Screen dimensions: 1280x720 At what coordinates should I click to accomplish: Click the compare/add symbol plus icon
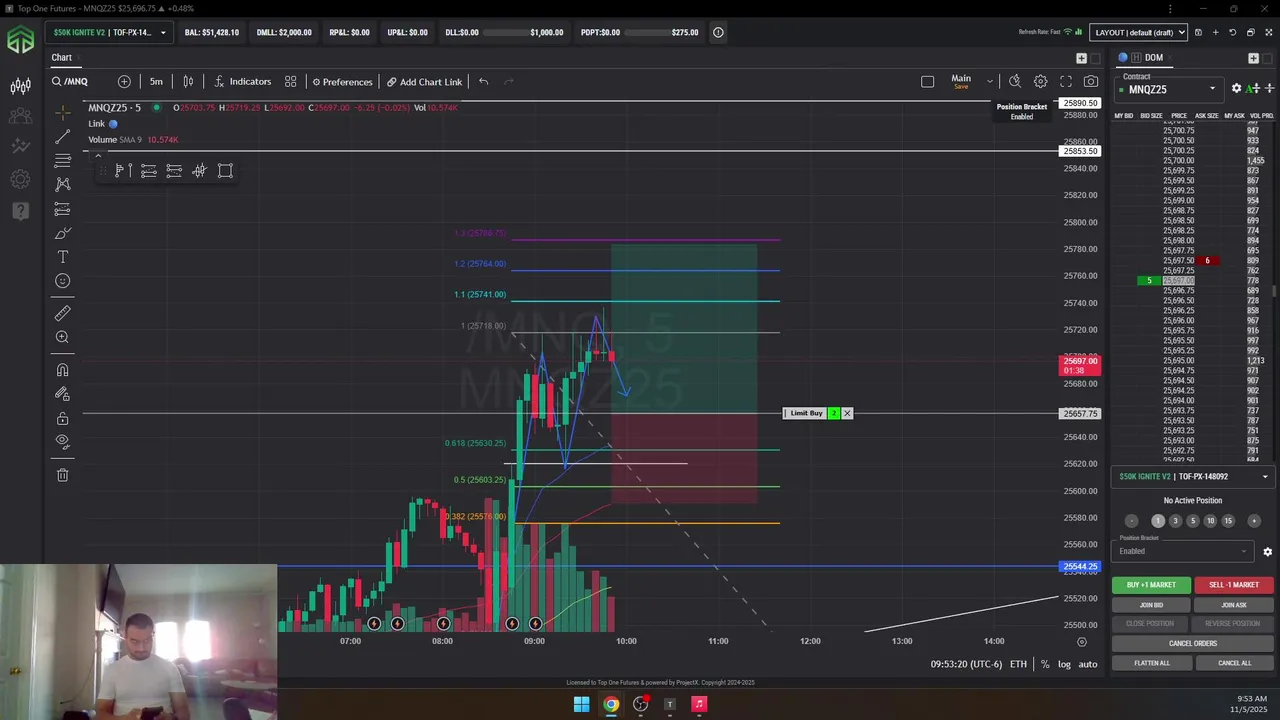(x=124, y=81)
